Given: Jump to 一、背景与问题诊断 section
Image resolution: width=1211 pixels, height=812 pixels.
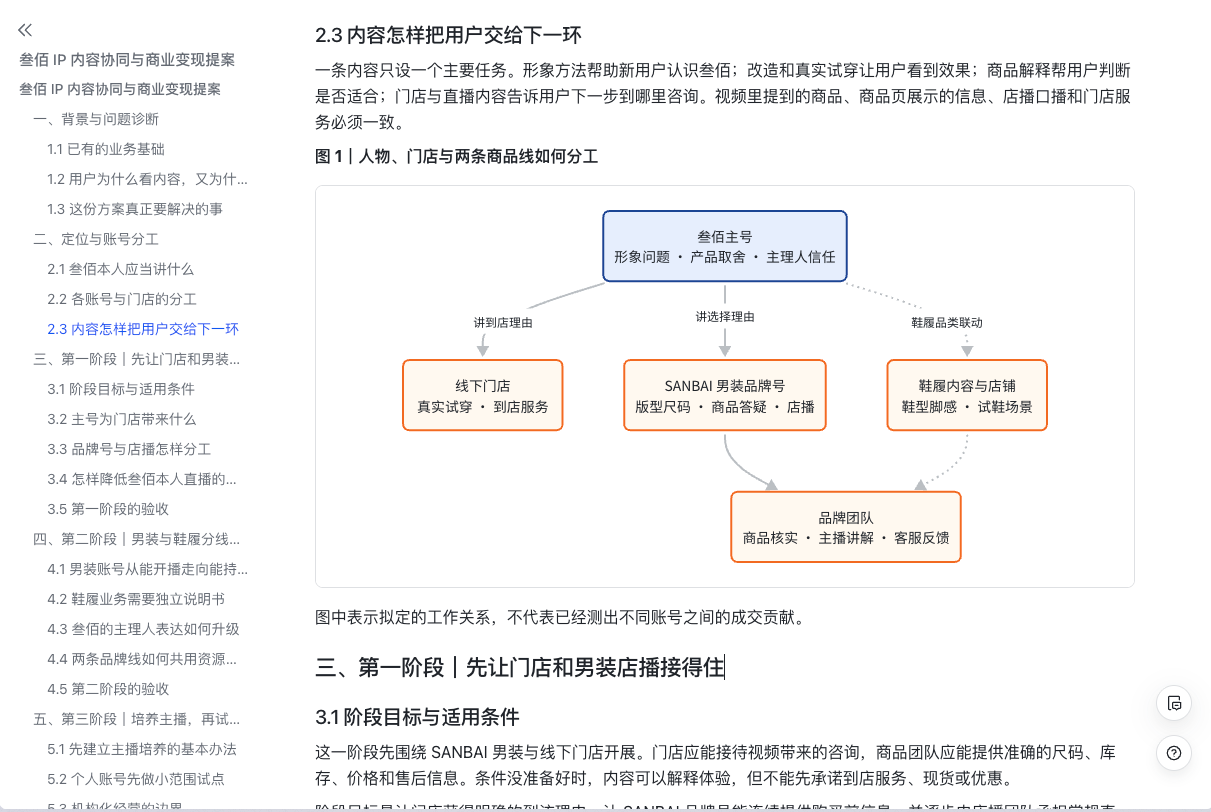Looking at the screenshot, I should (96, 119).
